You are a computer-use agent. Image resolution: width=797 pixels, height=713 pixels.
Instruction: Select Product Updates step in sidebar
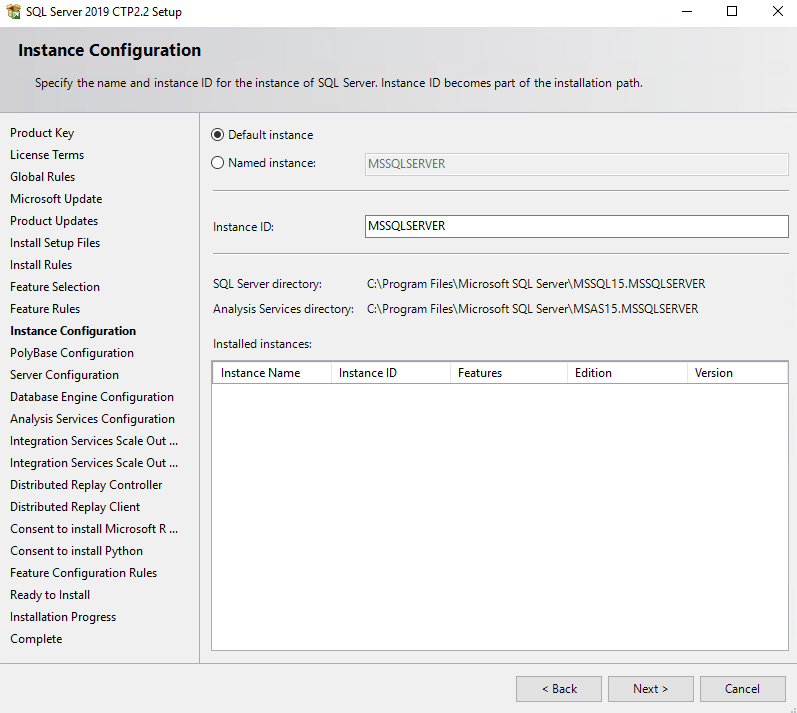54,221
